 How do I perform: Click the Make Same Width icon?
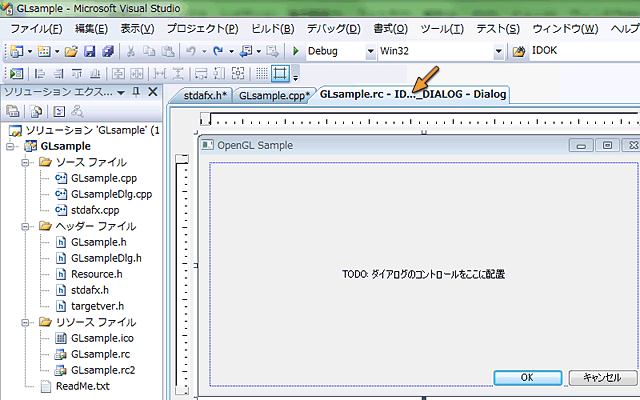(201, 74)
